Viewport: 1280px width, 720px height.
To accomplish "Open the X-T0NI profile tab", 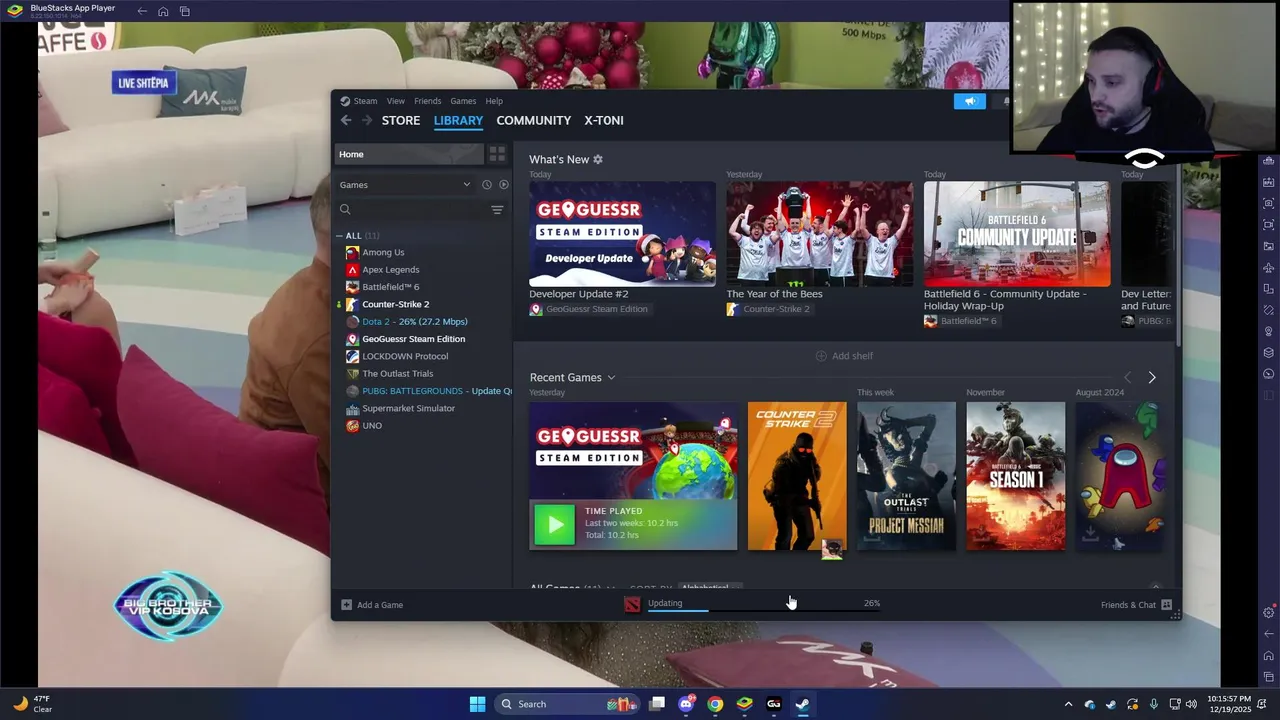I will [604, 120].
